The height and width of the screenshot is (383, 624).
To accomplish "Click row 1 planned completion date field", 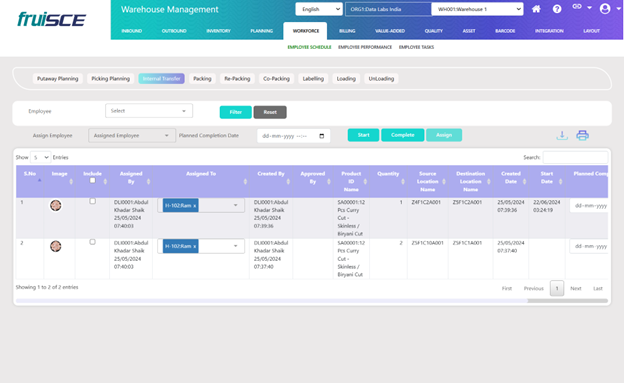I will tap(589, 206).
